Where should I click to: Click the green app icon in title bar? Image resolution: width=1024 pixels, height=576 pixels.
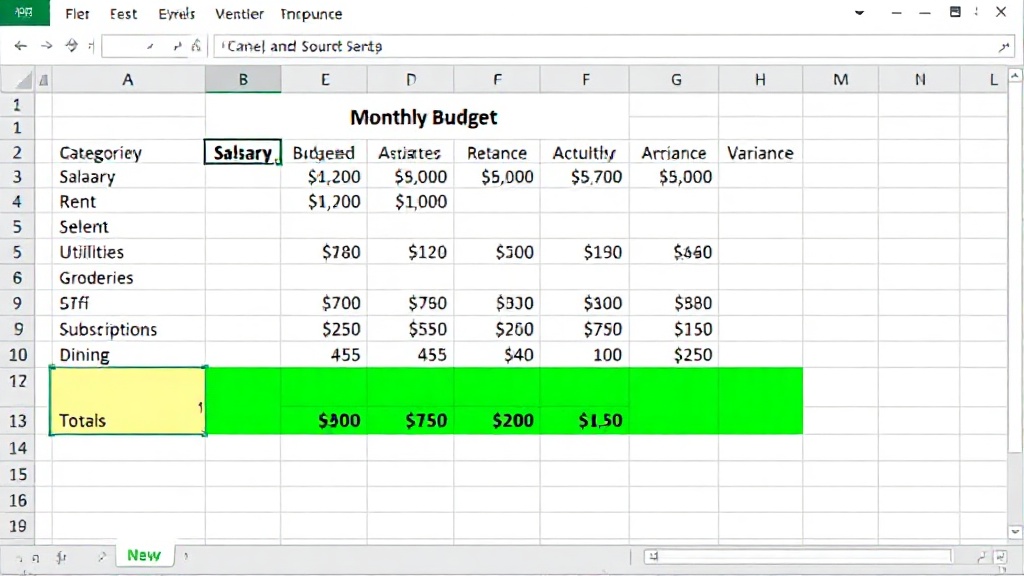(x=24, y=12)
